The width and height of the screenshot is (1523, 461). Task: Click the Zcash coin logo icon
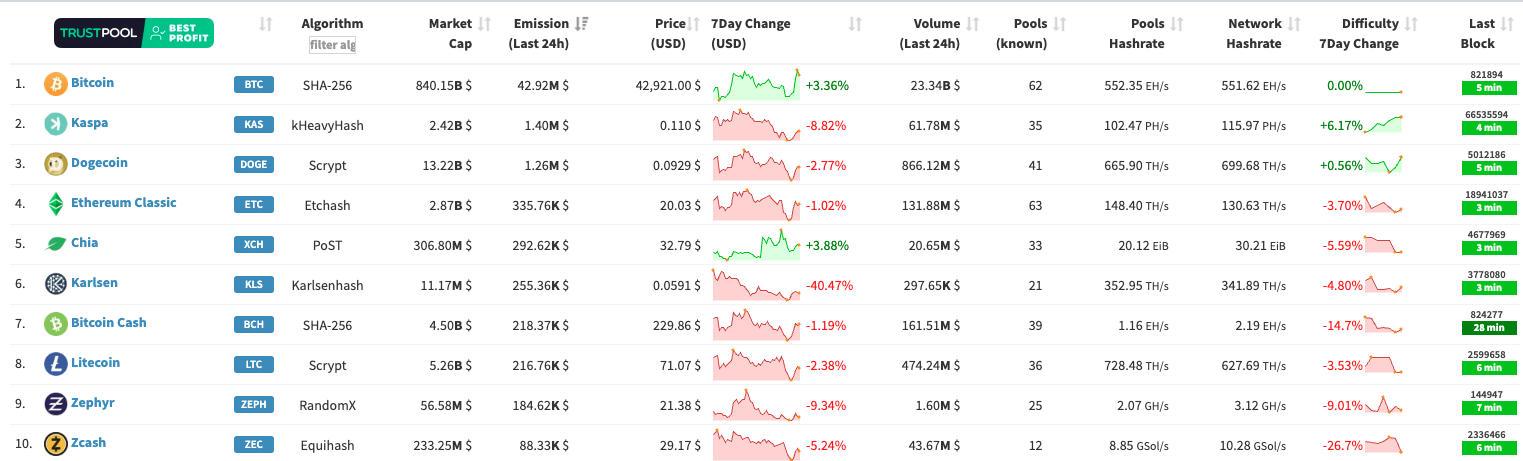pyautogui.click(x=55, y=444)
